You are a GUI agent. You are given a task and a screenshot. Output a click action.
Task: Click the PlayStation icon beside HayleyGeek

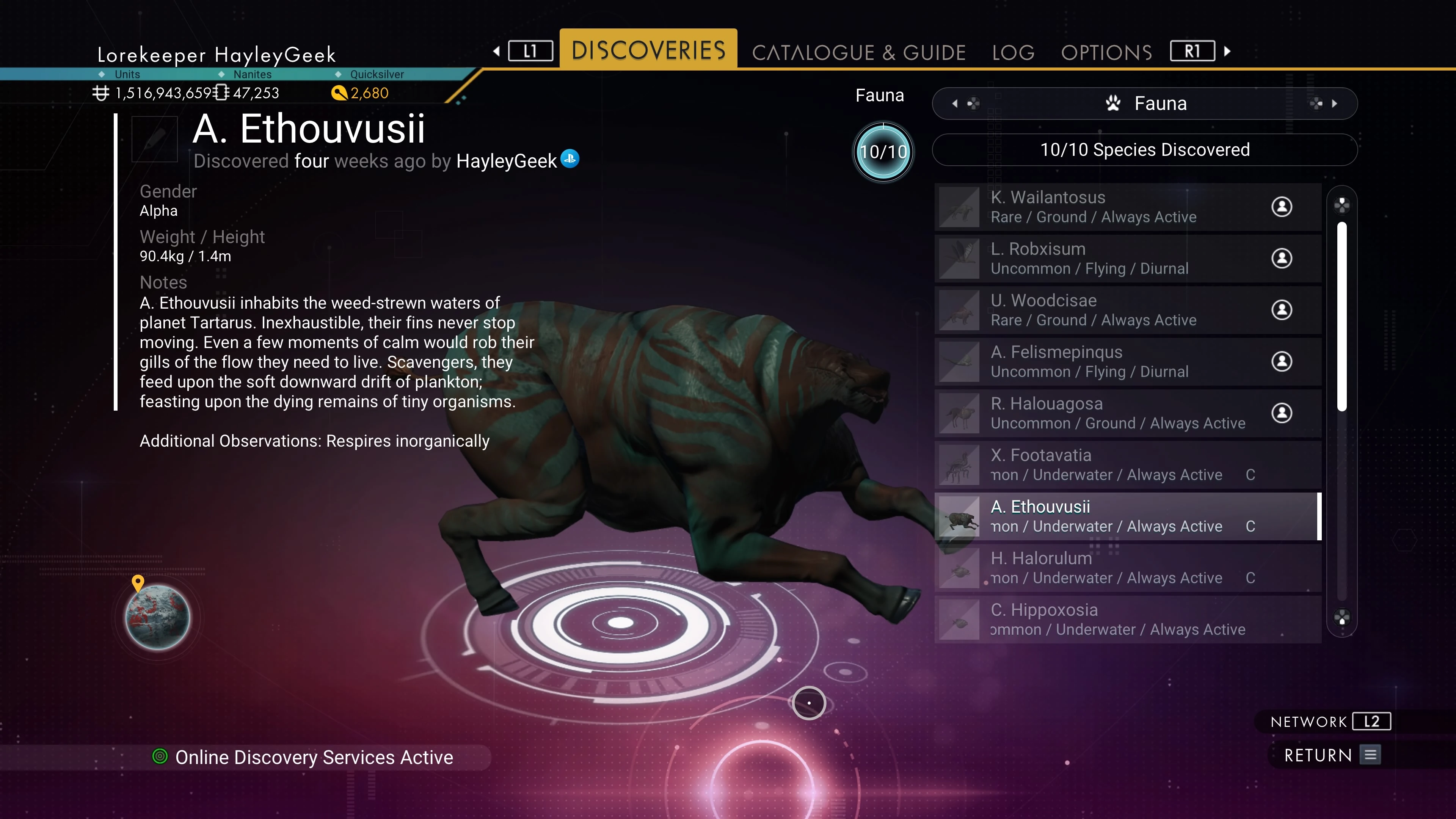[x=570, y=159]
